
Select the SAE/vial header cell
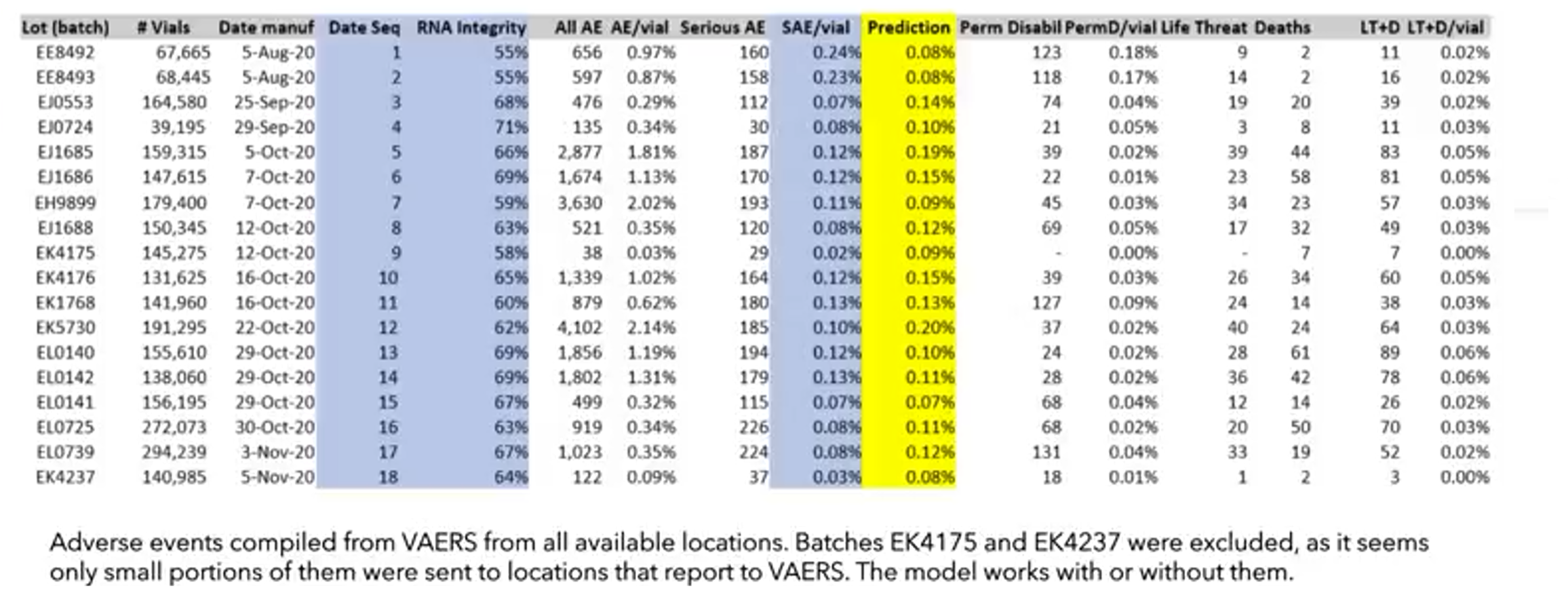815,28
